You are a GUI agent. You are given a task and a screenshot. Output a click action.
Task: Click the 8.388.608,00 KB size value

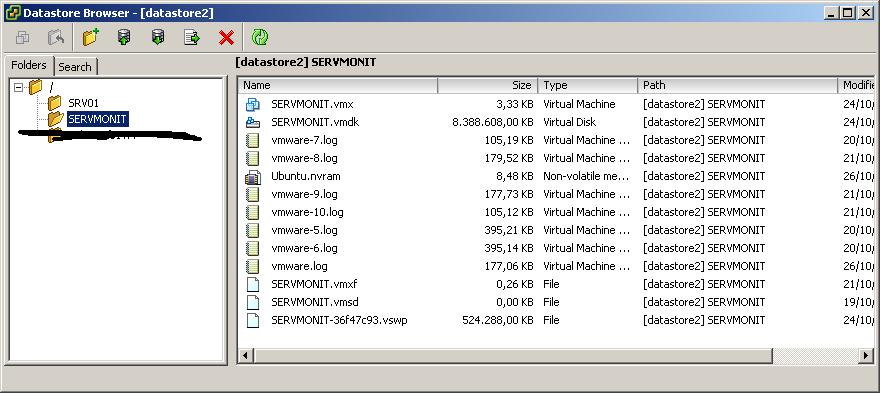tap(492, 122)
